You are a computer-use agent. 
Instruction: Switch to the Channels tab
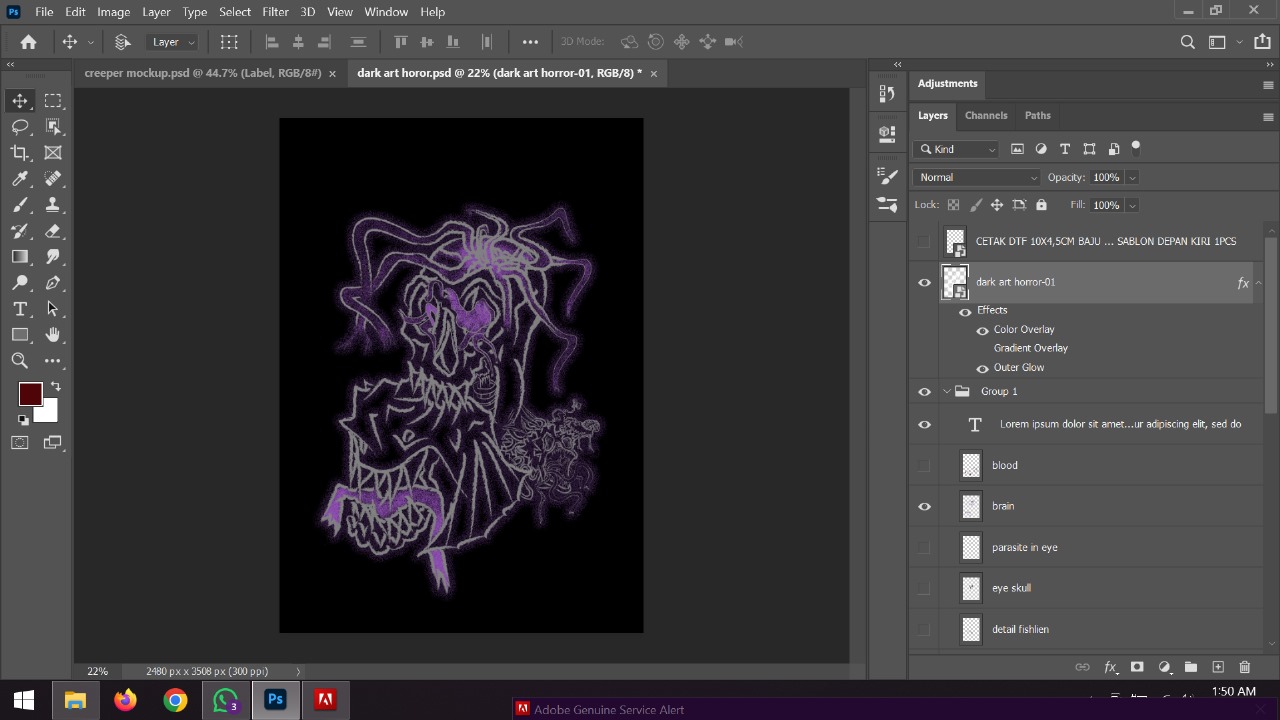point(986,115)
